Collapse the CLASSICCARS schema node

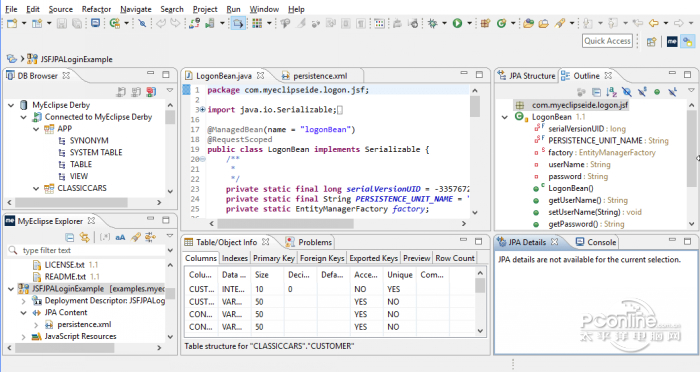tap(36, 188)
